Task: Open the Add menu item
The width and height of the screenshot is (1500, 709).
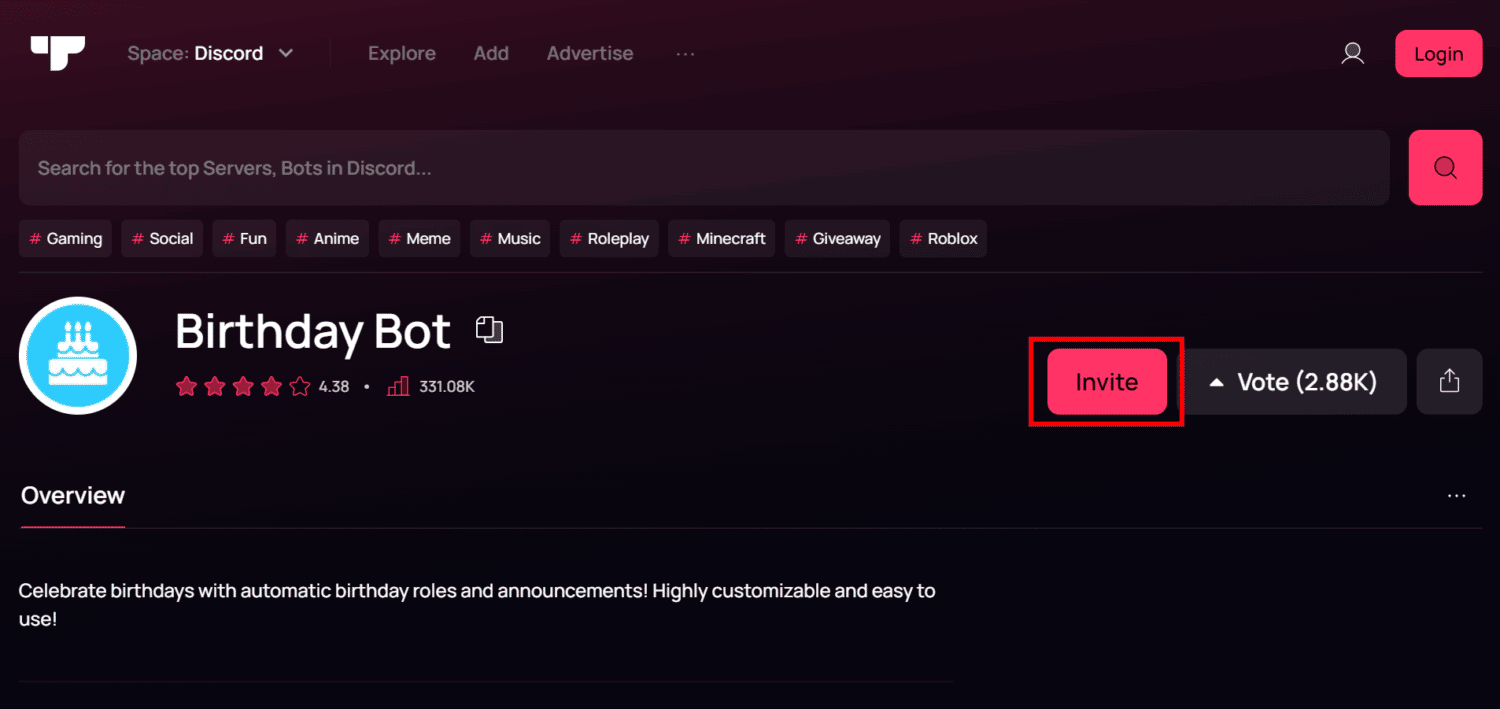Action: pyautogui.click(x=491, y=53)
